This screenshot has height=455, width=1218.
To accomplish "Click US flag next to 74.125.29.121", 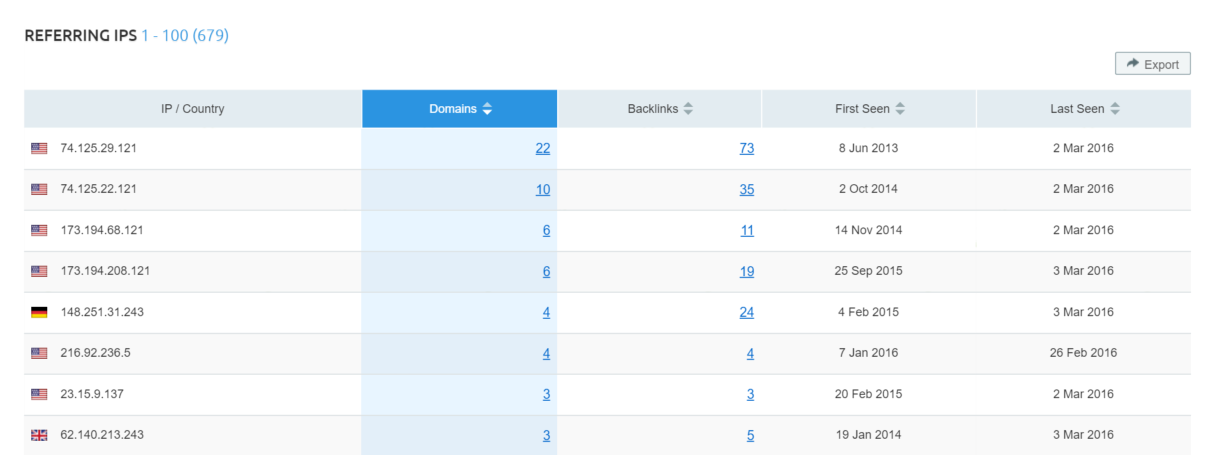I will point(39,148).
